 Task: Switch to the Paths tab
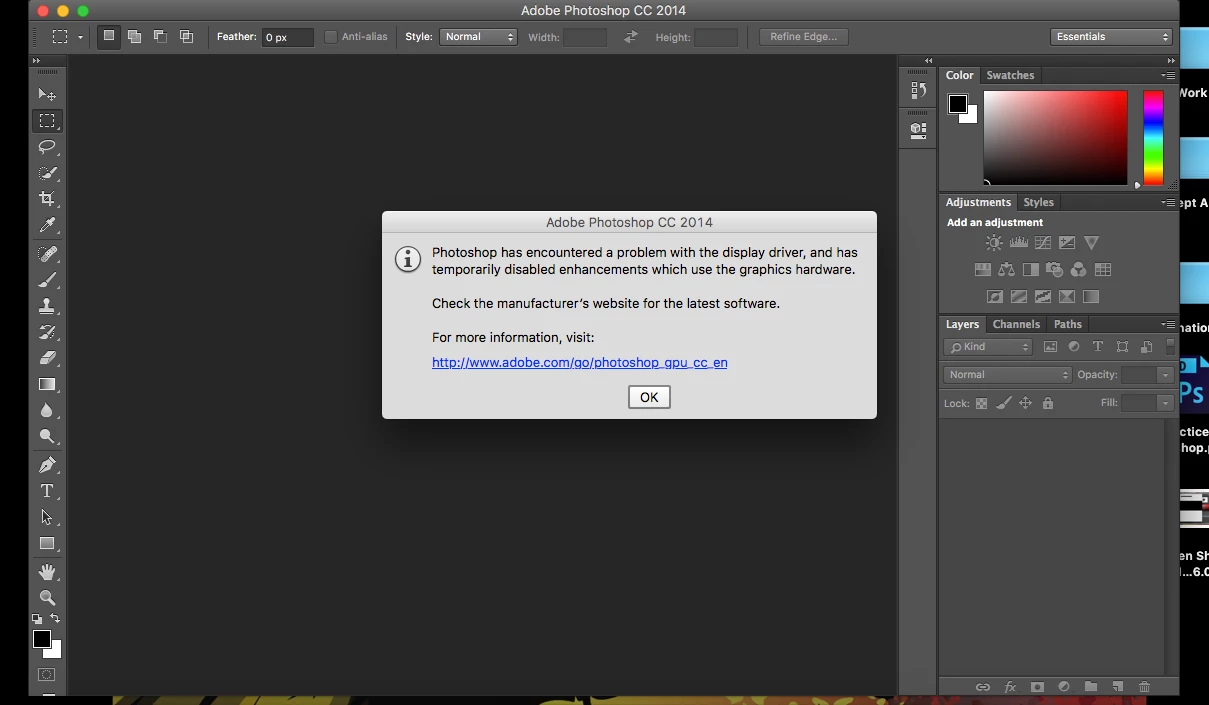[1068, 324]
